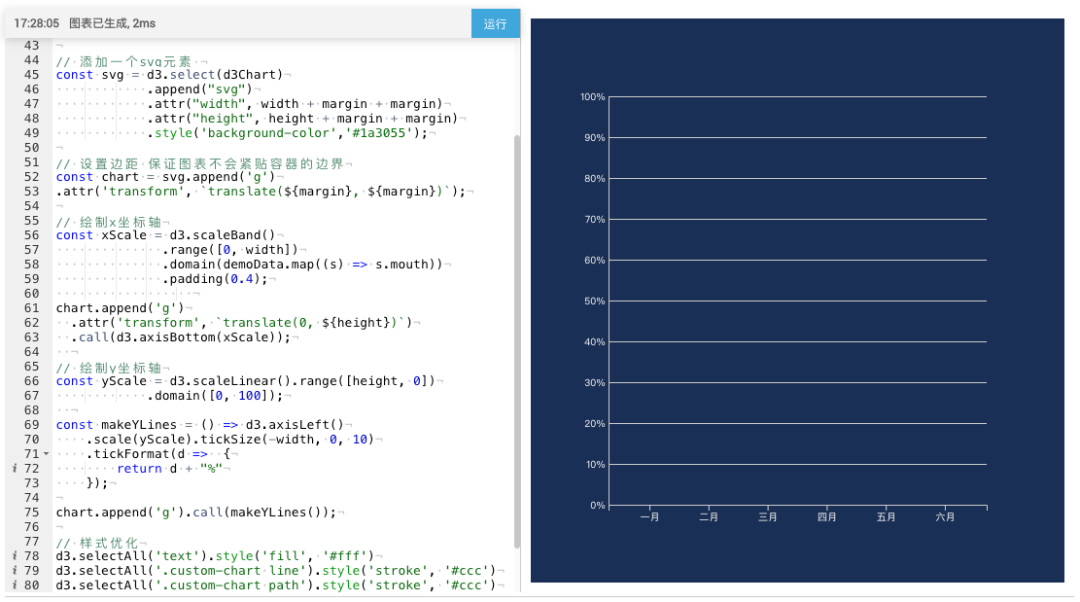The image size is (1080, 602).
Task: Click the 五月 x-axis label
Action: pyautogui.click(x=886, y=517)
